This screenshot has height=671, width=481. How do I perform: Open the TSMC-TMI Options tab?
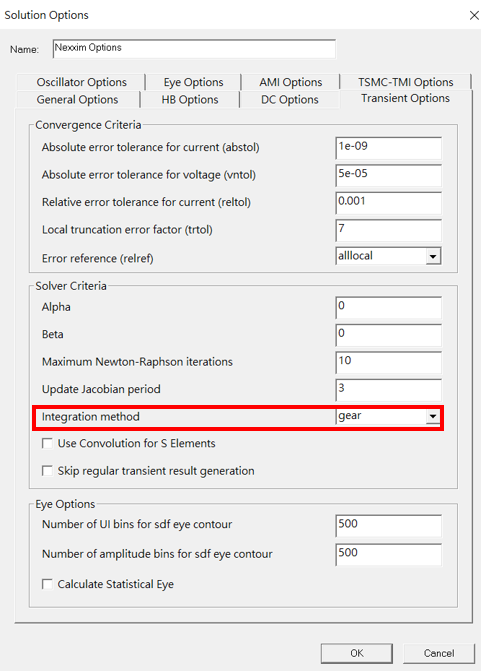pos(406,82)
